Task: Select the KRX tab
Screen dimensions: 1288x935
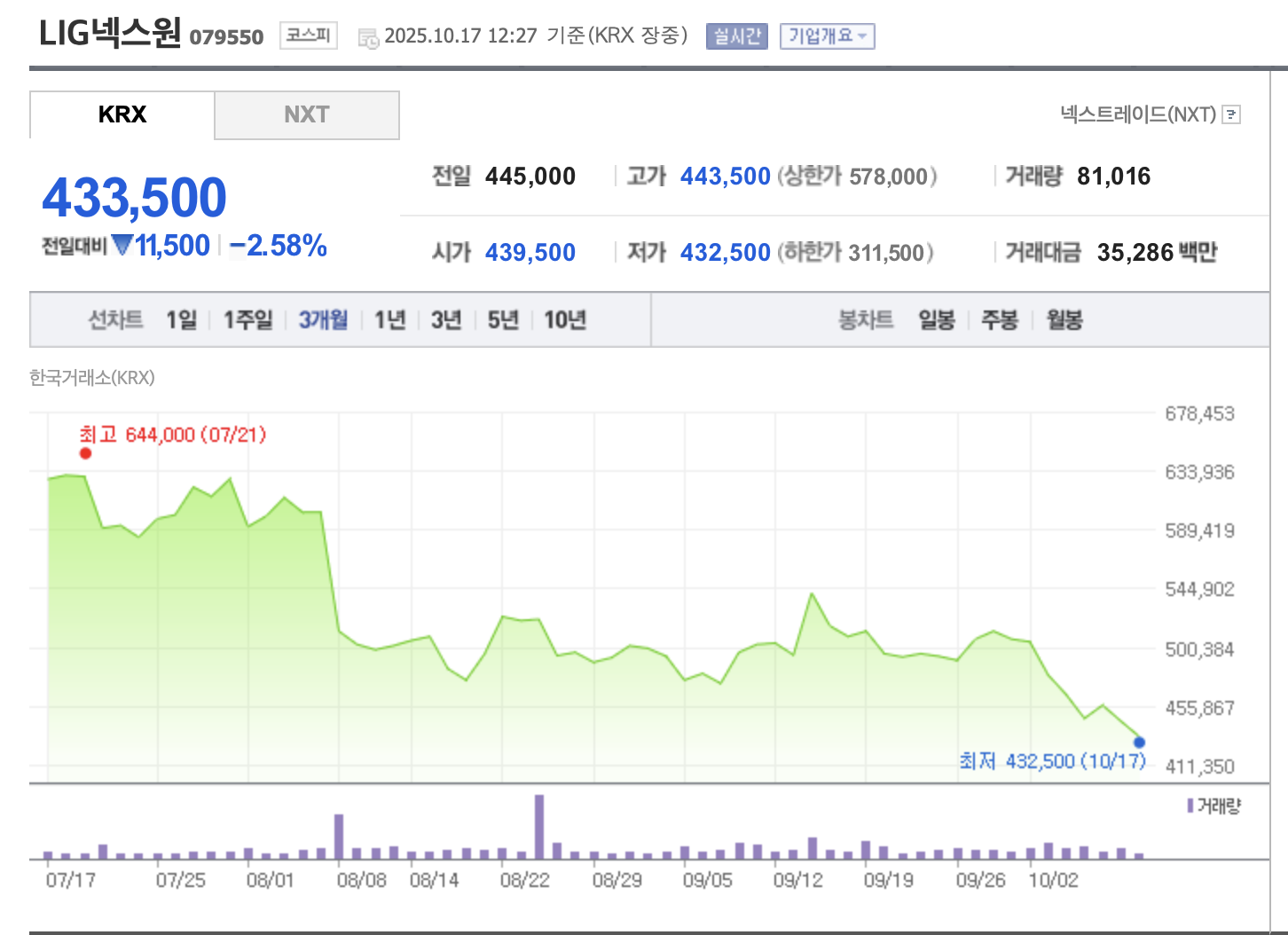Action: [x=122, y=115]
